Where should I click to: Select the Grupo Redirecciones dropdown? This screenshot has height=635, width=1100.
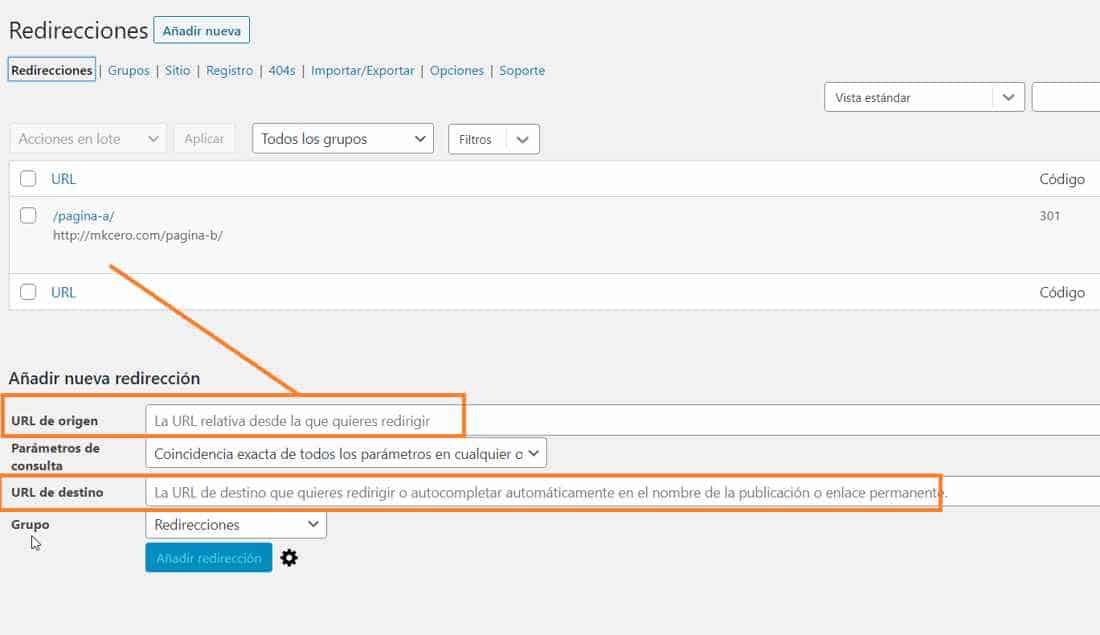[x=235, y=524]
